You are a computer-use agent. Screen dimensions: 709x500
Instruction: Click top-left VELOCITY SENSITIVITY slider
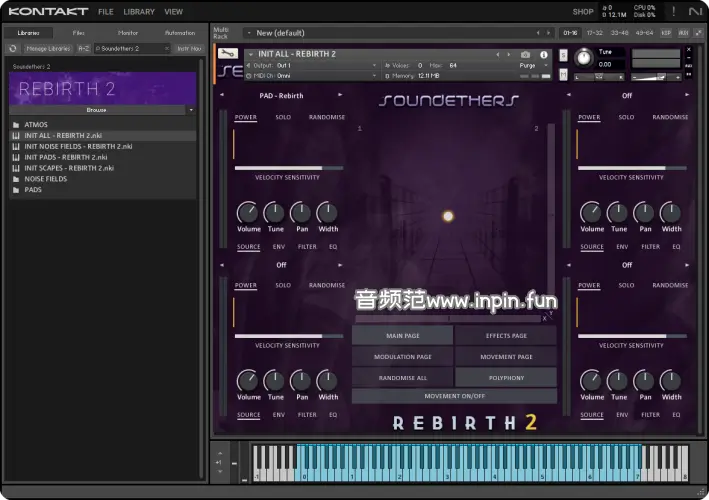point(287,168)
